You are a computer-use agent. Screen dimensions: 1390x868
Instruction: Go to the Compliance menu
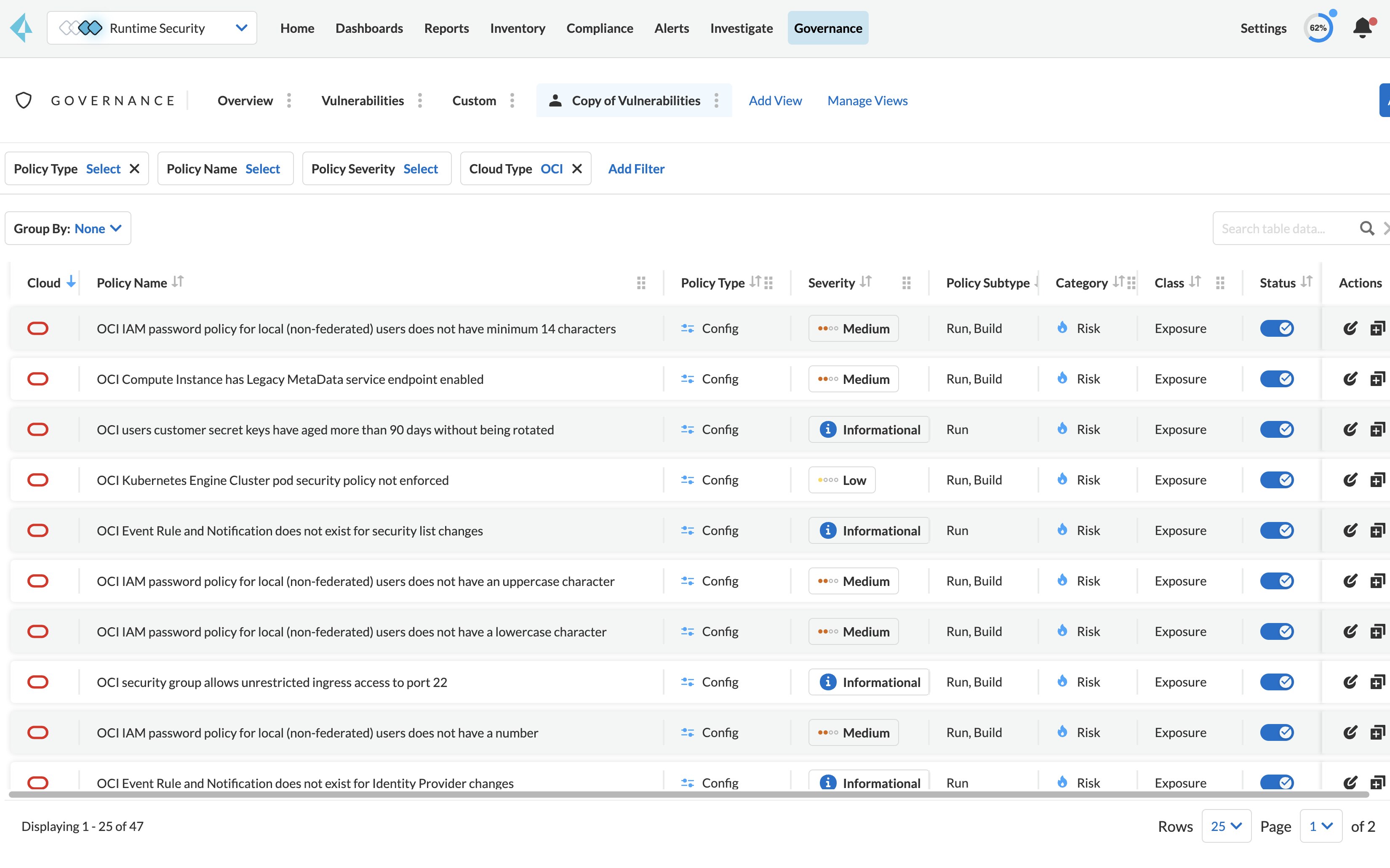pos(599,28)
